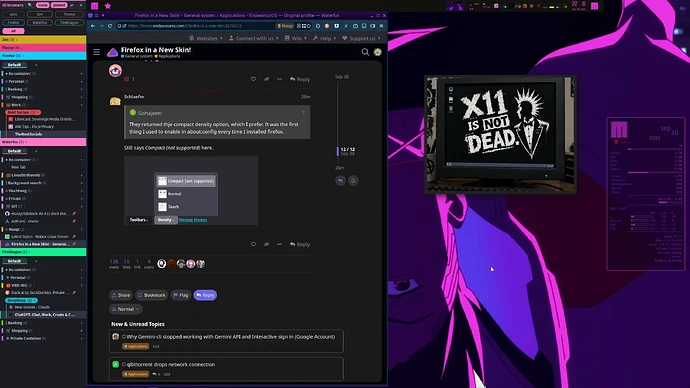Select the 'Waterfox' browser filter pill
The height and width of the screenshot is (388, 690).
tap(40, 22)
